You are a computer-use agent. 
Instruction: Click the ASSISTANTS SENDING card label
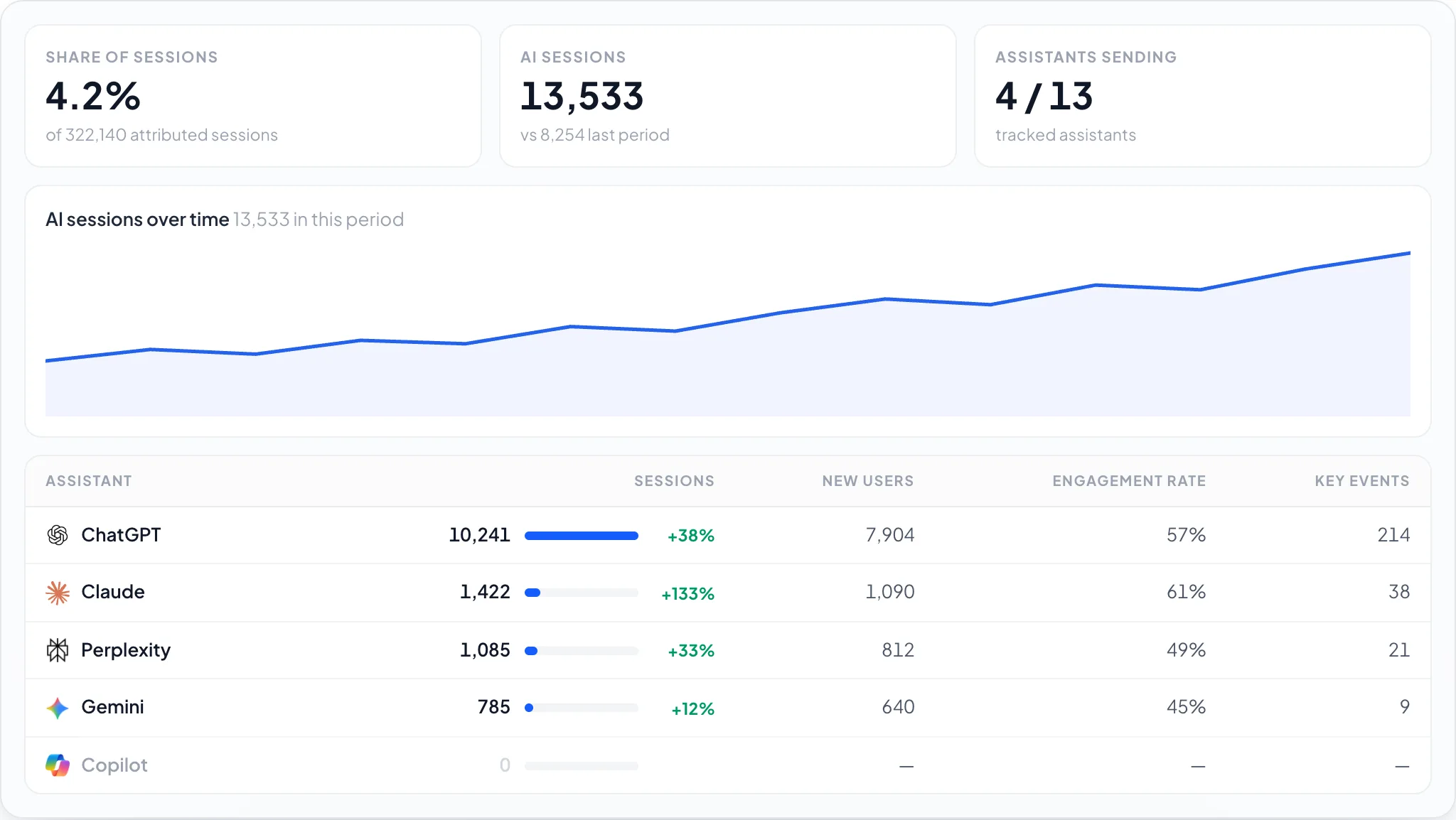pyautogui.click(x=1086, y=58)
